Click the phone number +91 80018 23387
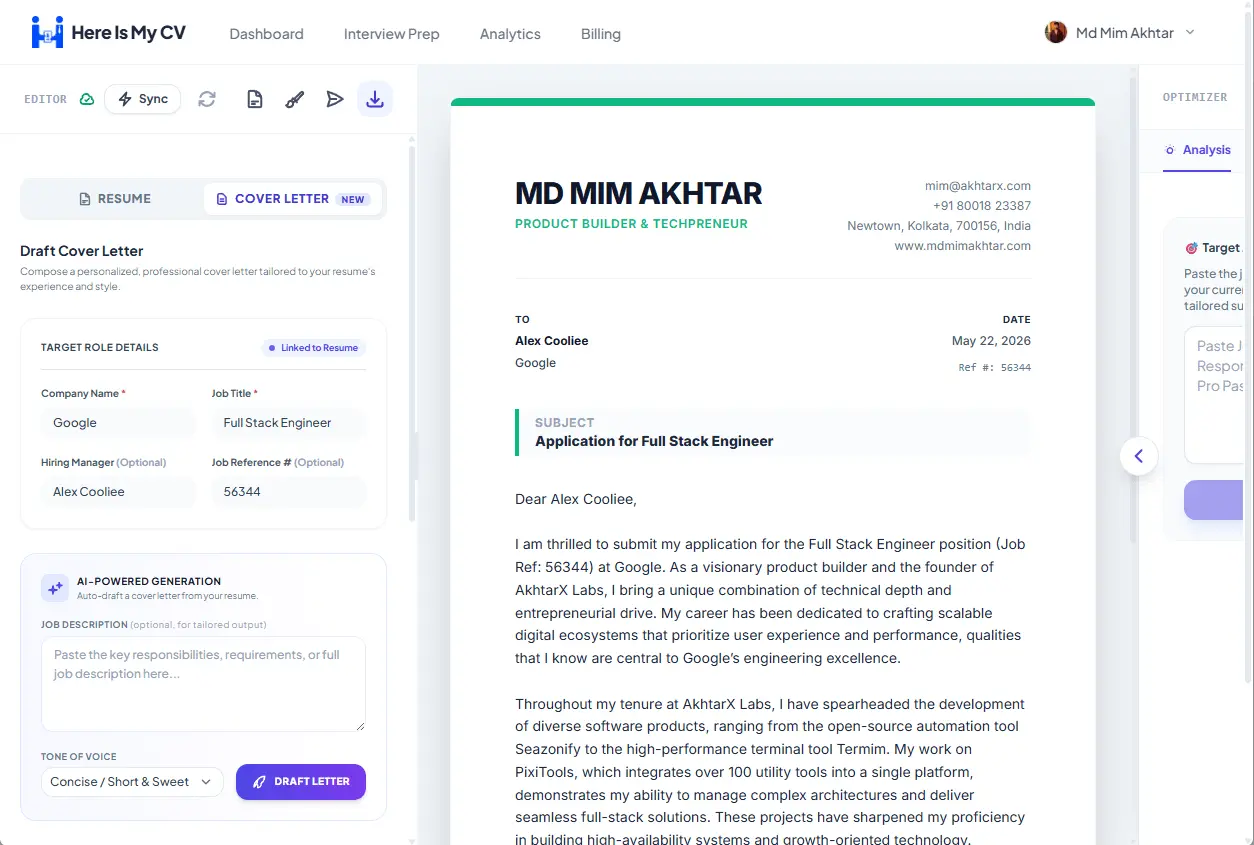1254x845 pixels. pyautogui.click(x=981, y=206)
